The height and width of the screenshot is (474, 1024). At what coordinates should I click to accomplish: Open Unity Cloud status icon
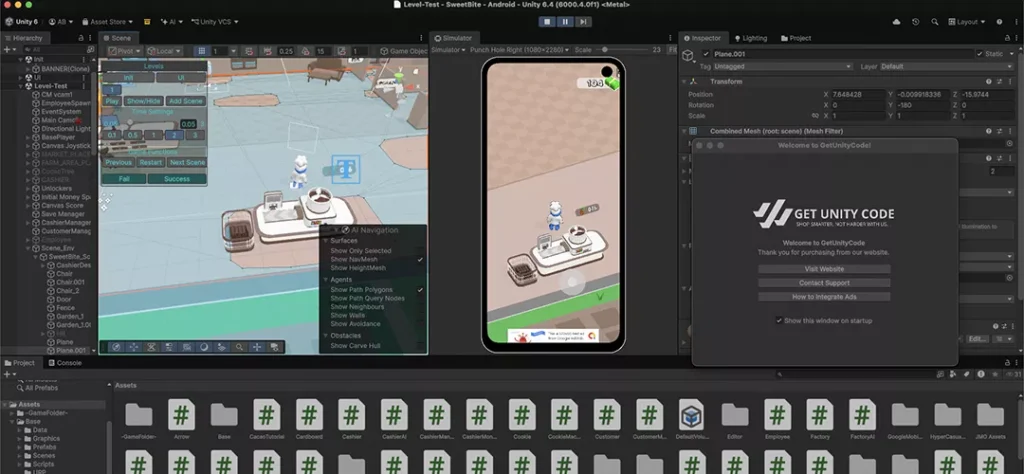click(897, 22)
